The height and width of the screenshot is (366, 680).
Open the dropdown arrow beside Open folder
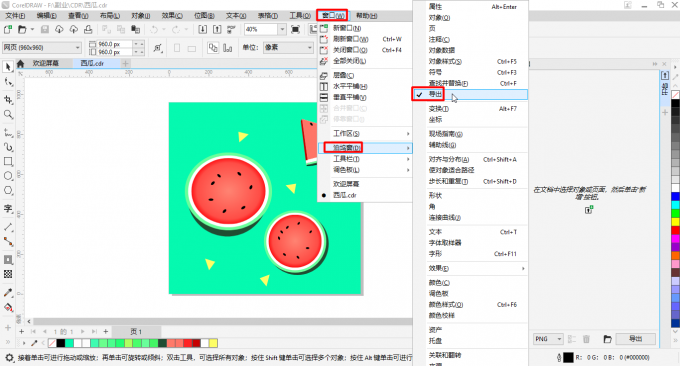[32, 29]
